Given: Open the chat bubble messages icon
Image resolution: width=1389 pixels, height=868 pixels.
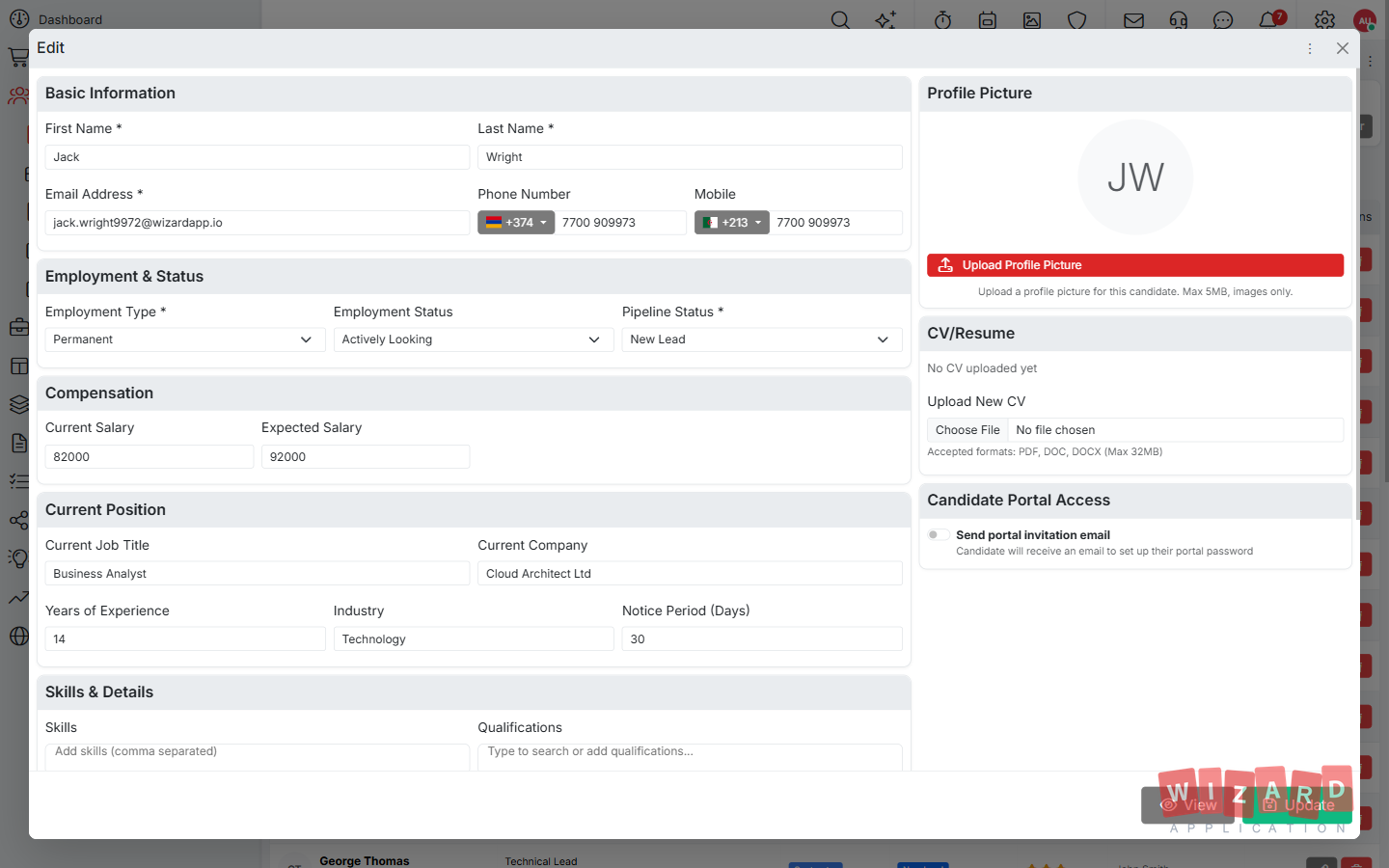Looking at the screenshot, I should click(x=1223, y=20).
